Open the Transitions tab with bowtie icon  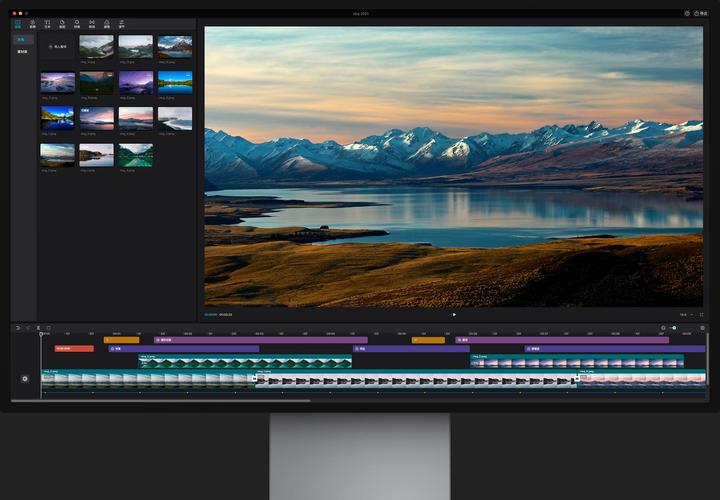coord(92,24)
